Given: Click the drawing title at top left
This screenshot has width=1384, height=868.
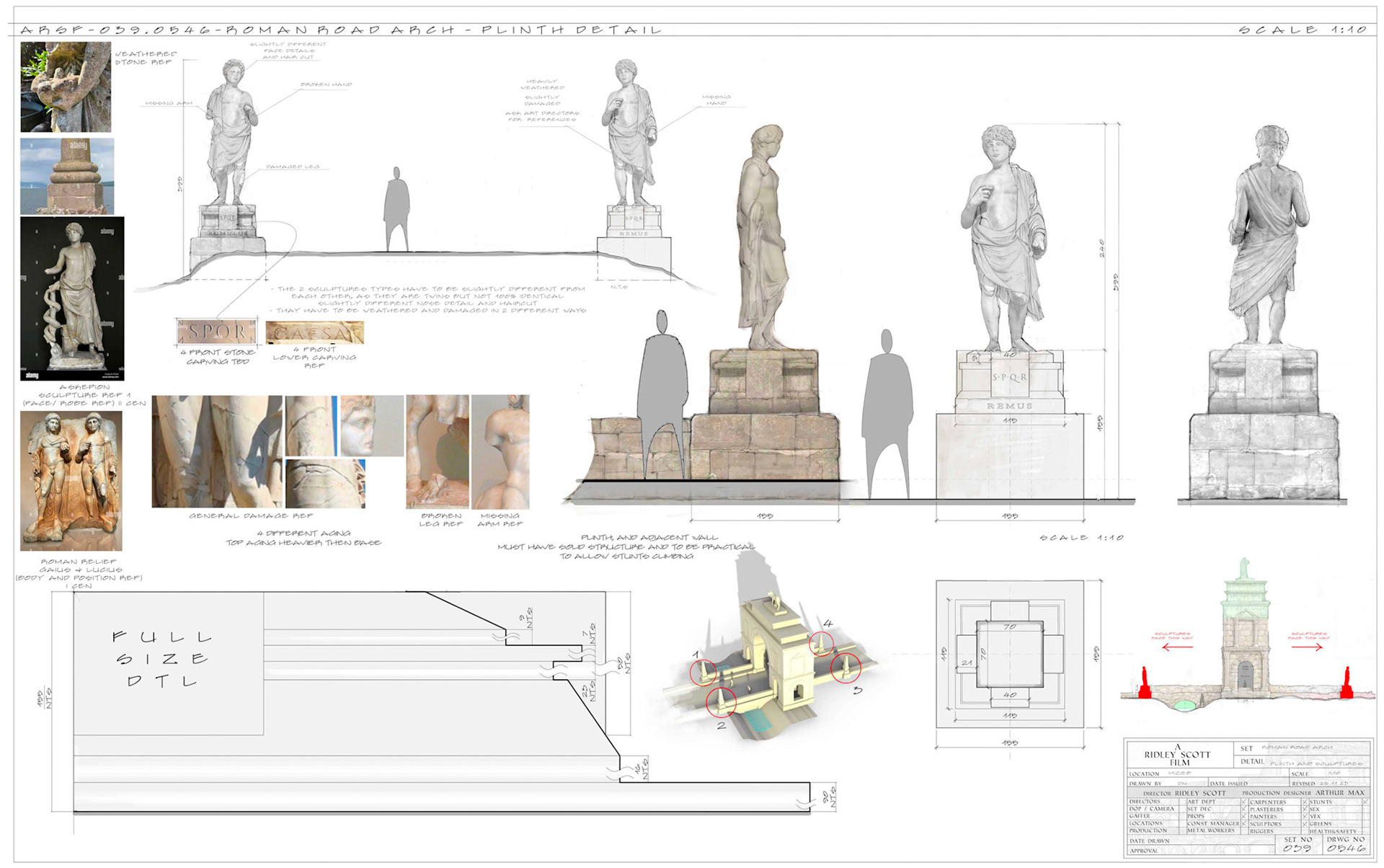Looking at the screenshot, I should tap(340, 30).
